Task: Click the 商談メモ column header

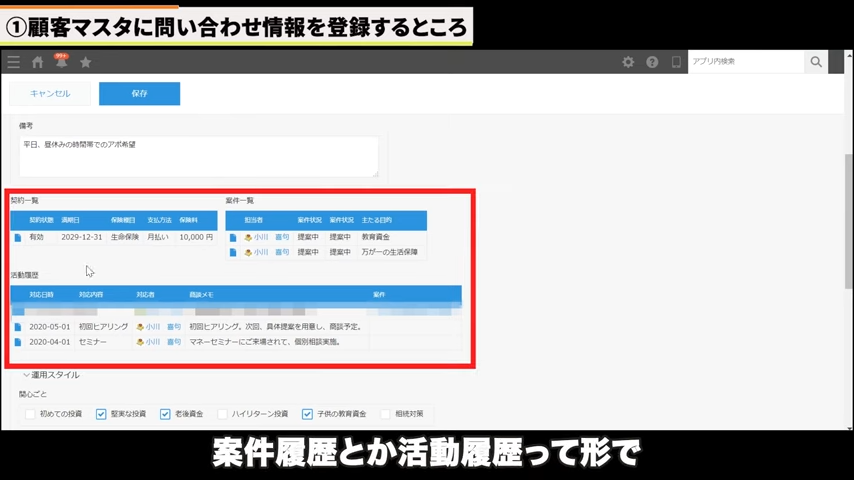Action: click(x=202, y=295)
